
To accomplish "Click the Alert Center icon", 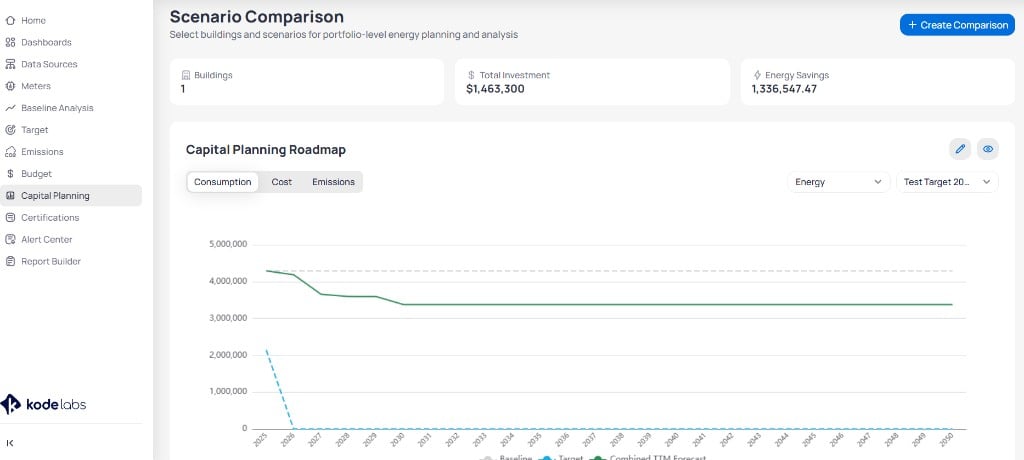I will coord(10,239).
